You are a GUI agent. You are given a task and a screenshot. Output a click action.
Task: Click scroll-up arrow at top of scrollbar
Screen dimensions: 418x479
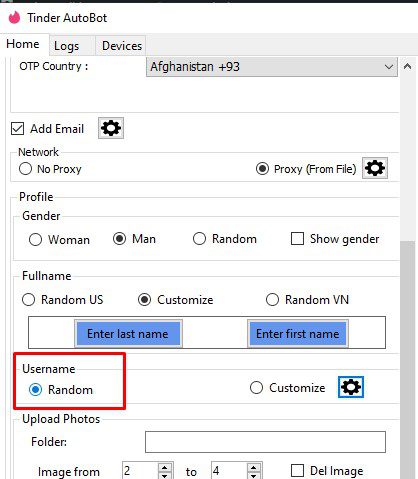coord(407,66)
